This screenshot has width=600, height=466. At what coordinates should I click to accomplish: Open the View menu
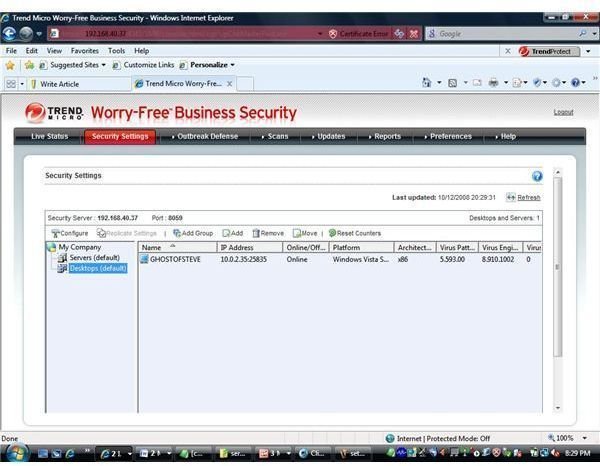click(x=54, y=51)
